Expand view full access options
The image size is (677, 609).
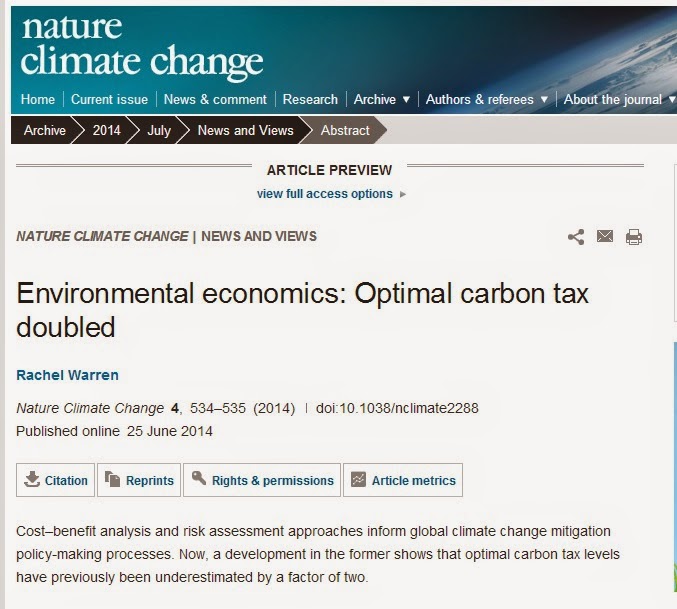pyautogui.click(x=331, y=194)
